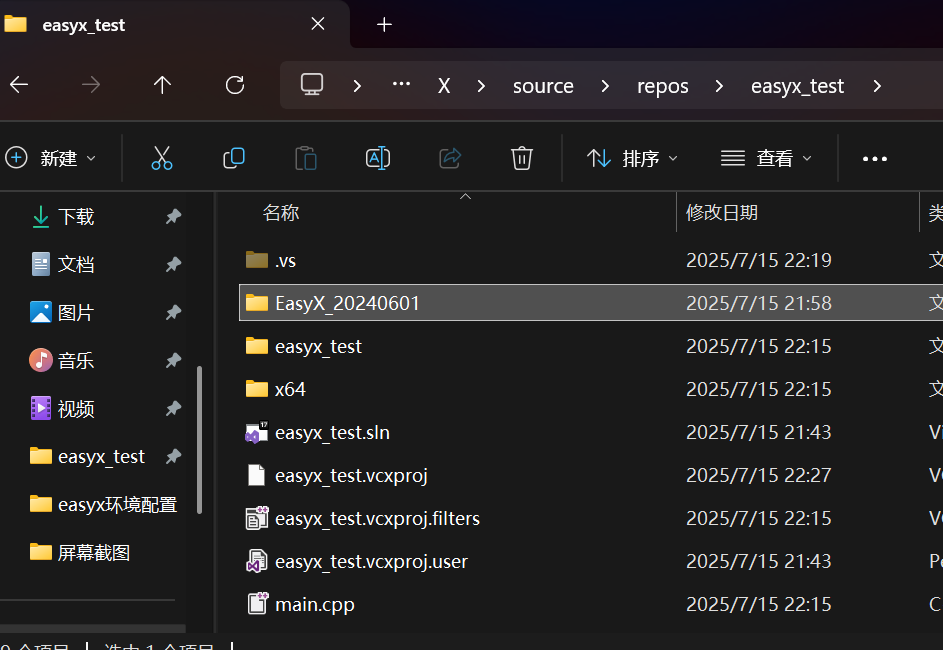This screenshot has height=650, width=943.
Task: Expand chevron after source breadcrumb
Action: point(605,86)
